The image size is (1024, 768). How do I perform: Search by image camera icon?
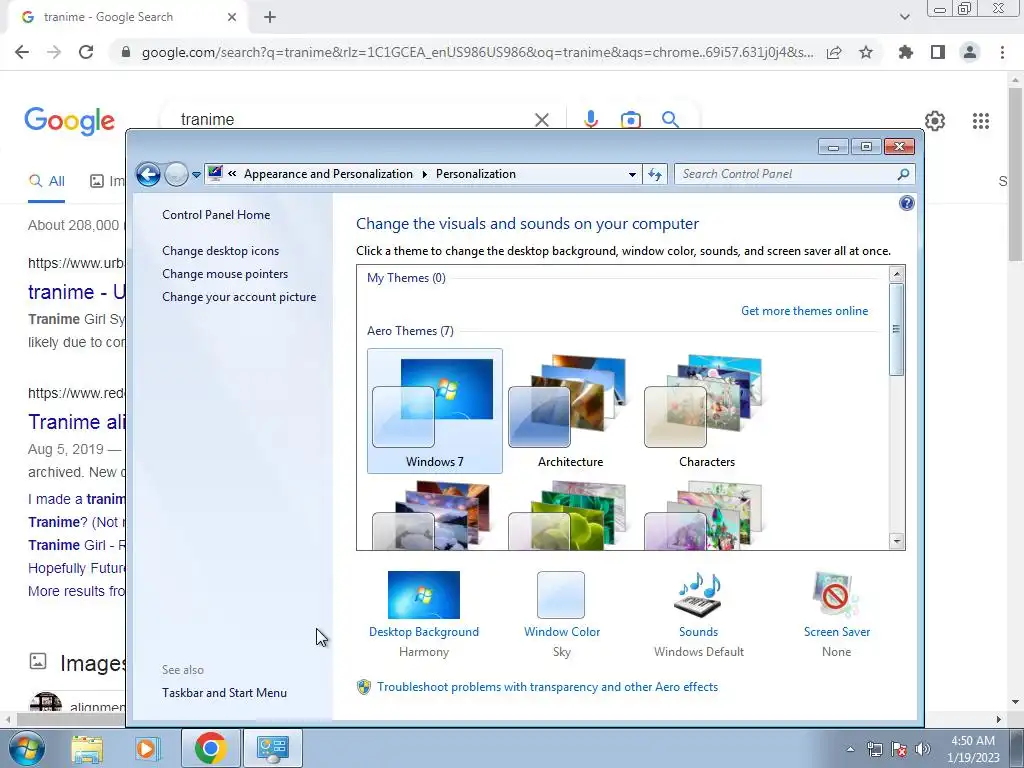pyautogui.click(x=630, y=120)
